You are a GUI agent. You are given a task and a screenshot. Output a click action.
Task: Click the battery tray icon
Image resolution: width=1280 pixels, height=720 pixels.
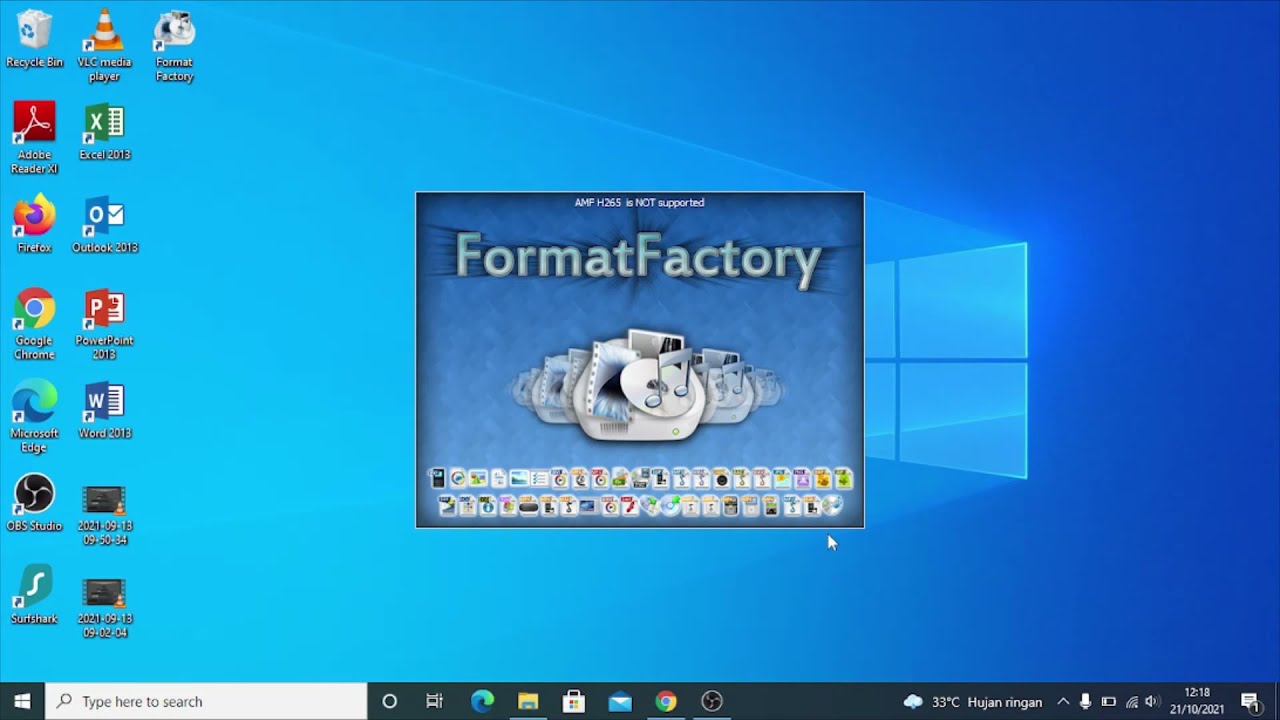1108,702
